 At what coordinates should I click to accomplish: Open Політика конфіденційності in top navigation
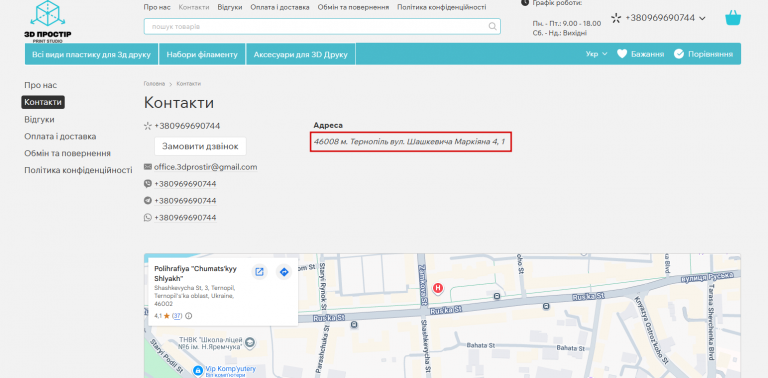[442, 7]
